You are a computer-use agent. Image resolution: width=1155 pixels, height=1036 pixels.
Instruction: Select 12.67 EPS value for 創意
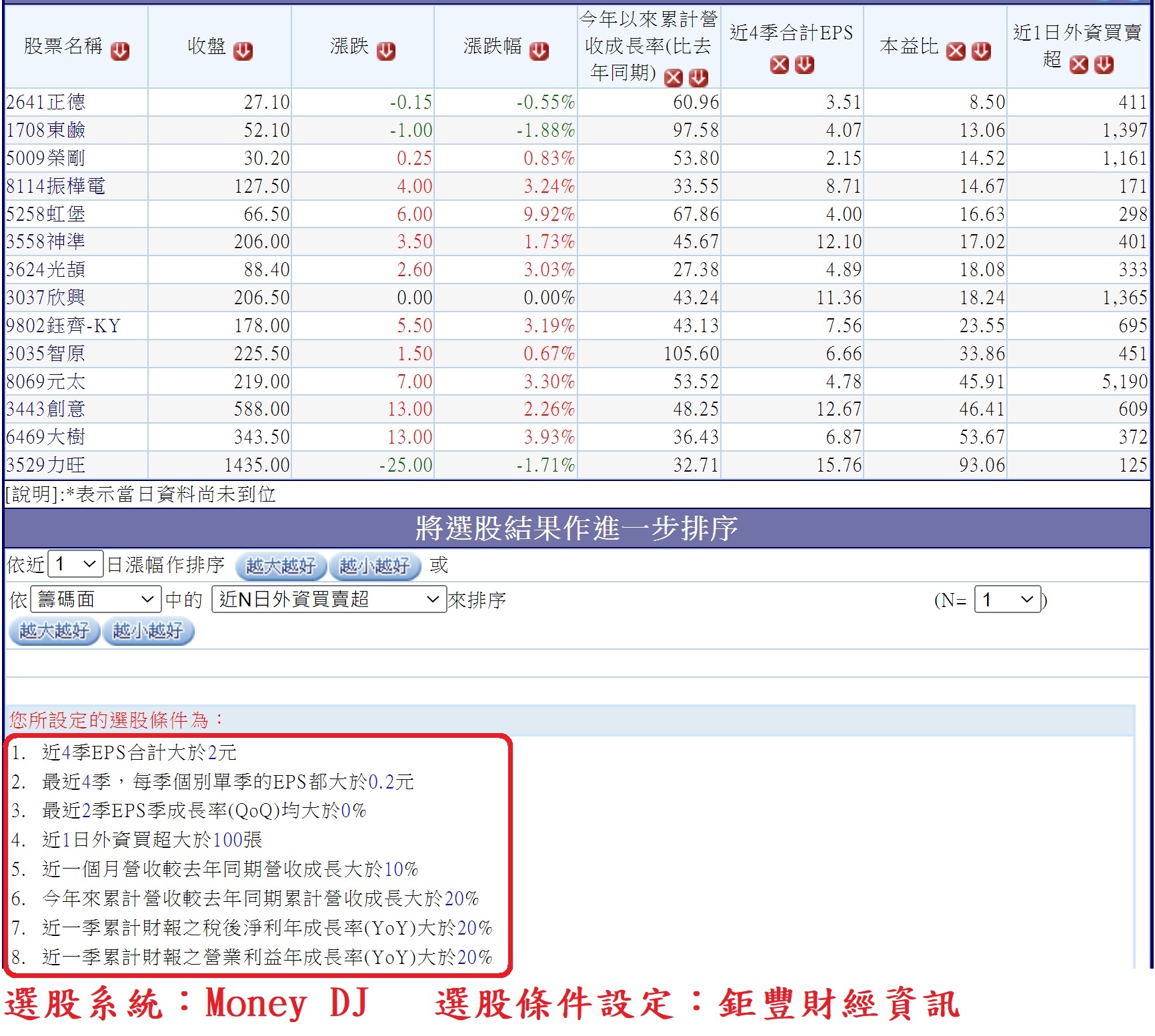click(839, 409)
